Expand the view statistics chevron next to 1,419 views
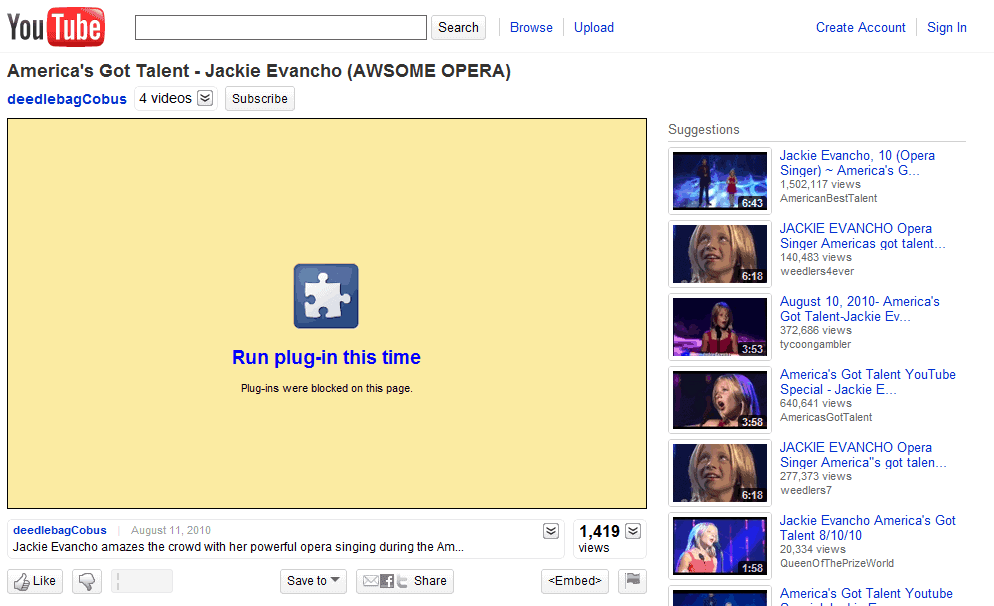Image resolution: width=994 pixels, height=606 pixels. pos(631,529)
